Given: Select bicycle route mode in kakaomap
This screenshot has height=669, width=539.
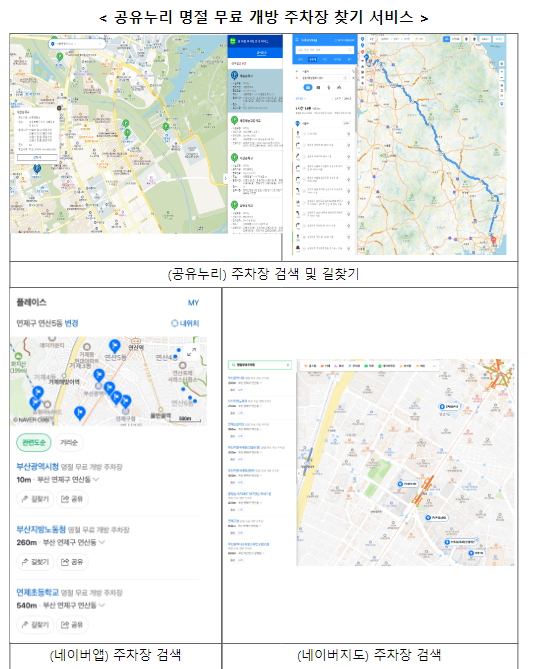Looking at the screenshot, I should coord(339,87).
